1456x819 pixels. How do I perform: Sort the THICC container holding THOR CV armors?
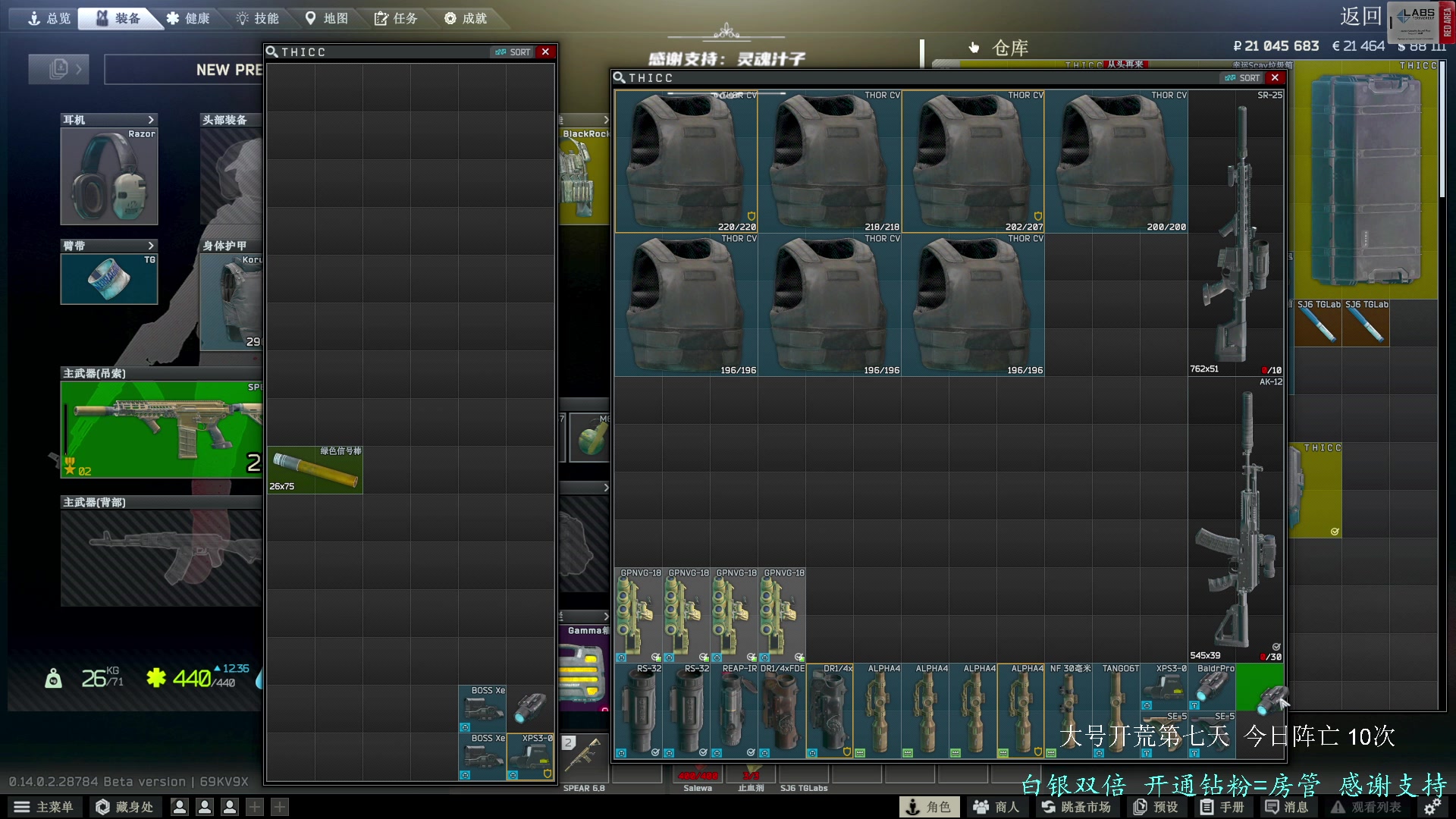pyautogui.click(x=1243, y=77)
